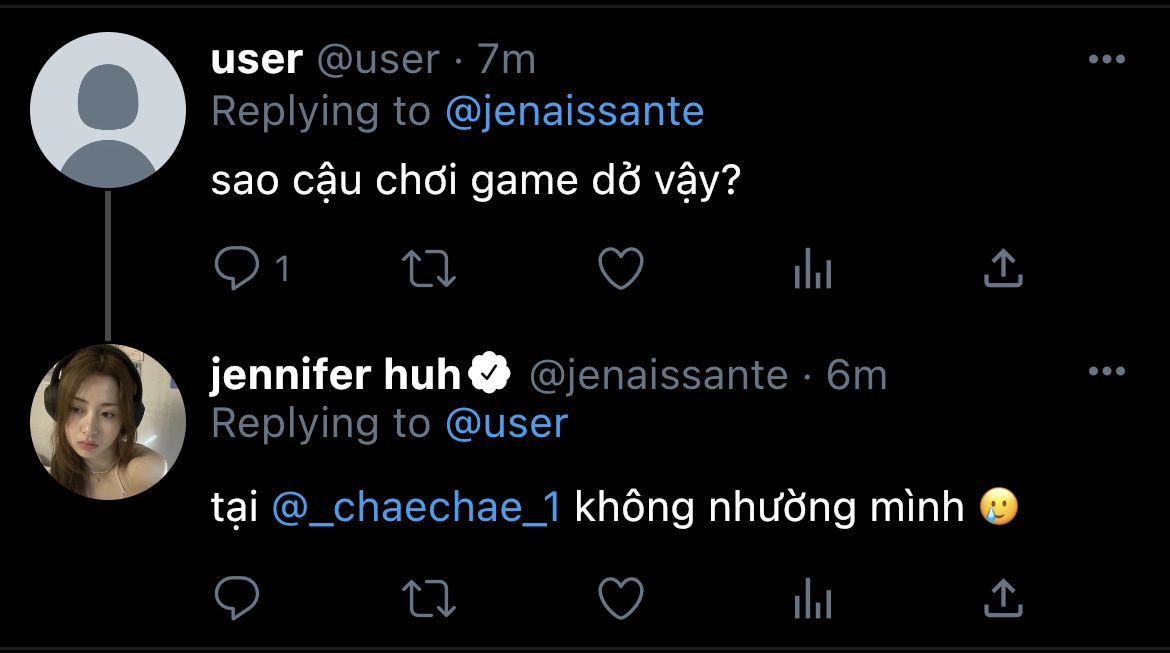View analytics icon on user's tweet
This screenshot has height=653, width=1170.
pyautogui.click(x=813, y=268)
